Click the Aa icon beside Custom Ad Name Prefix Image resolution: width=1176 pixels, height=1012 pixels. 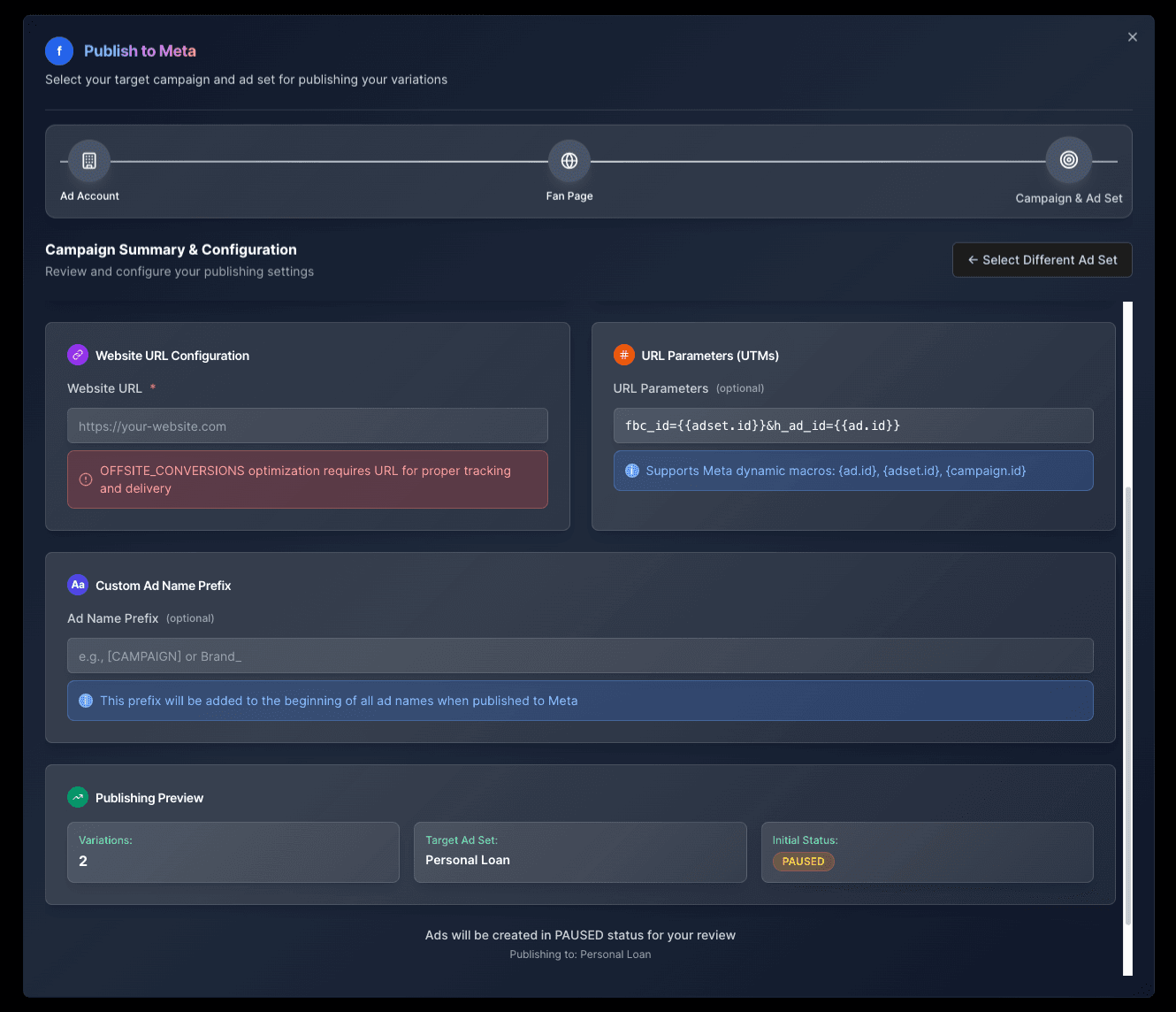(x=78, y=584)
